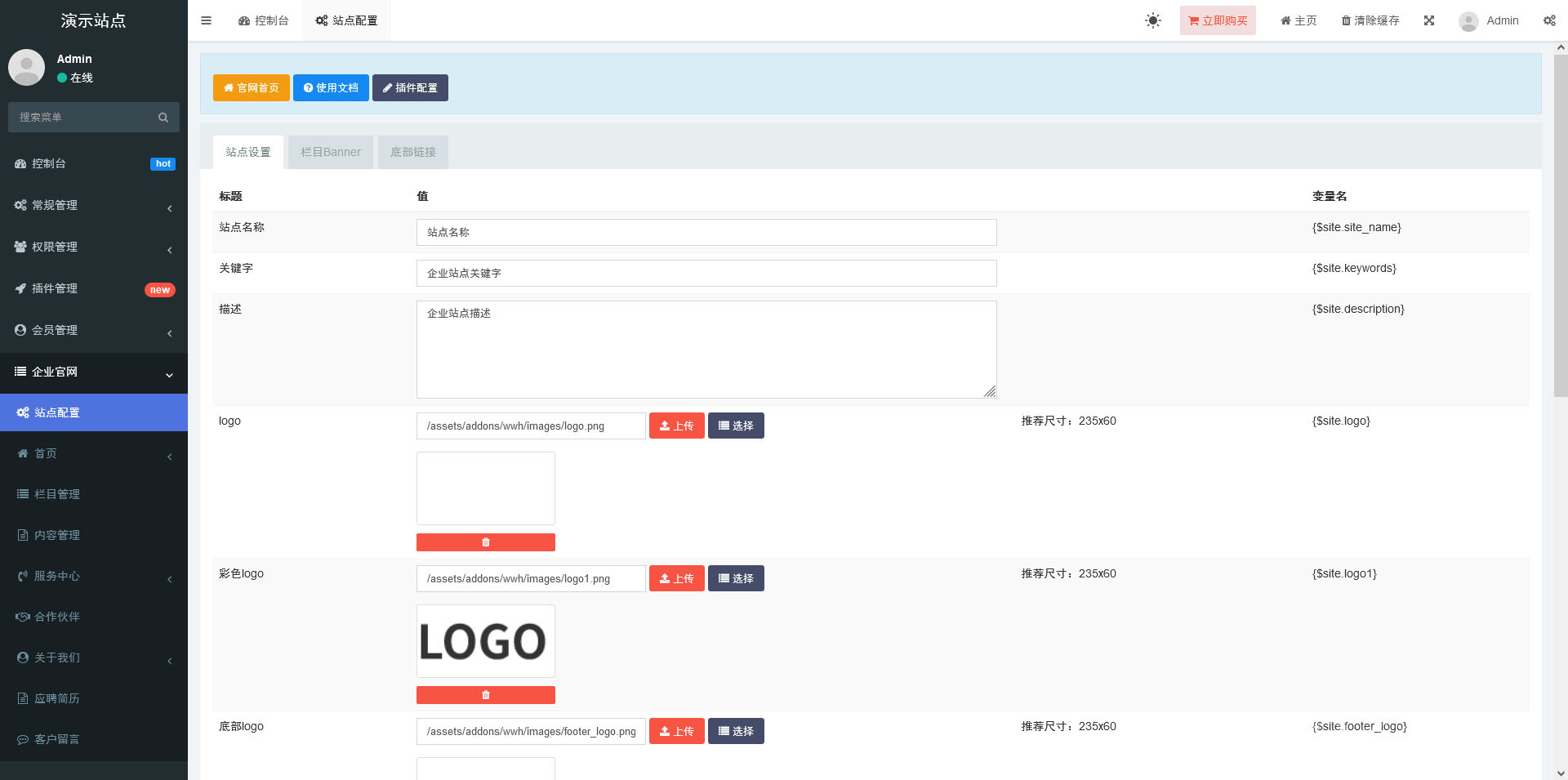Viewport: 1568px width, 780px height.
Task: Click the 使用文档 button
Action: click(331, 87)
